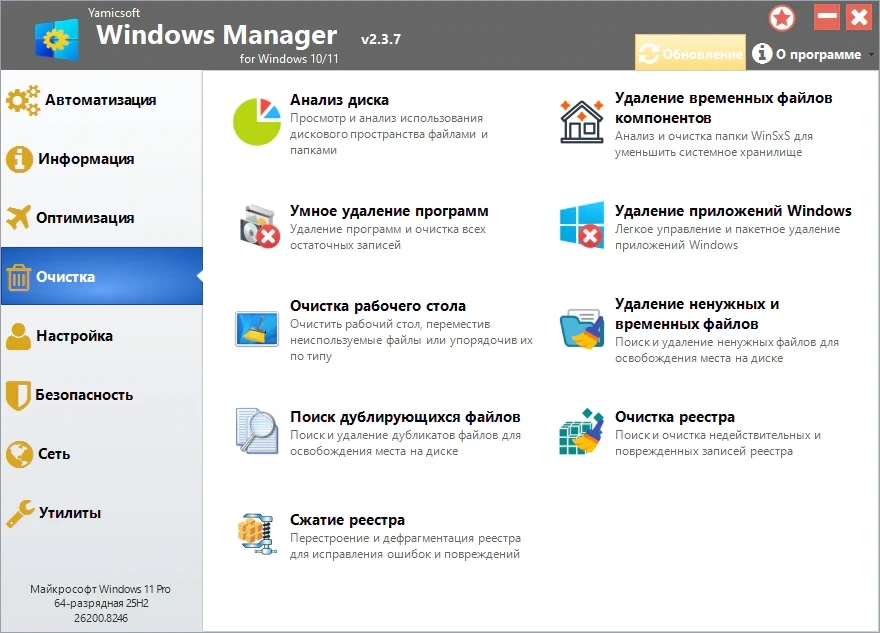Click description 'Перестроение и дефрагментация реестра'
The height and width of the screenshot is (633, 880).
[405, 538]
